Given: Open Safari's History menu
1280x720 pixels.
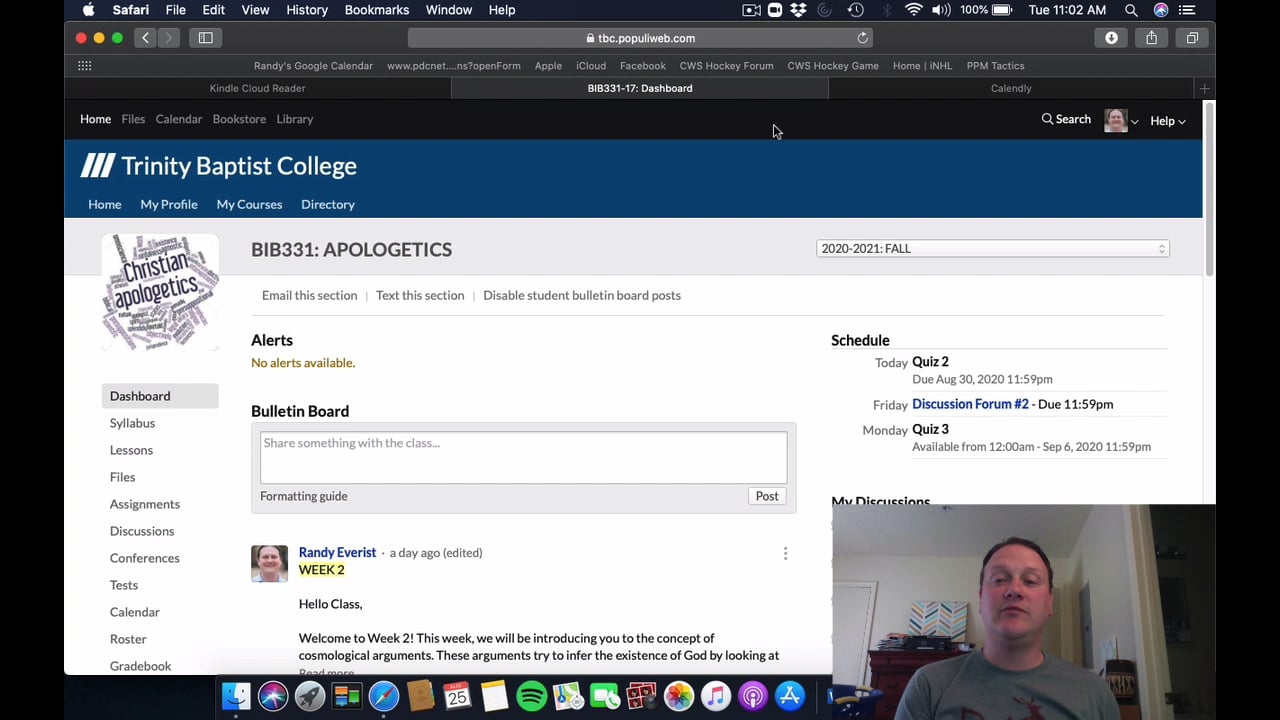Looking at the screenshot, I should click(x=307, y=10).
